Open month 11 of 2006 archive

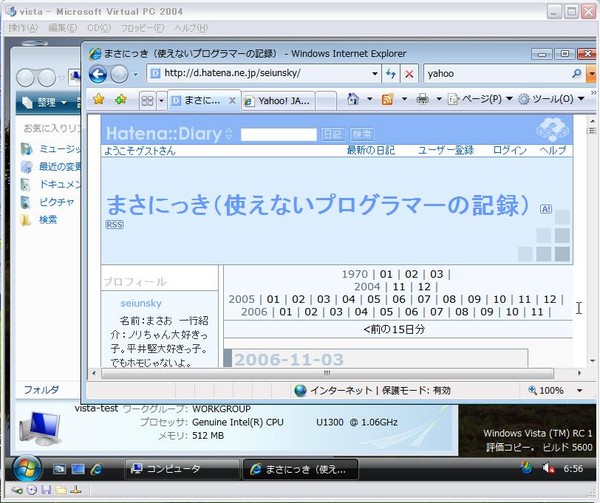pos(537,312)
